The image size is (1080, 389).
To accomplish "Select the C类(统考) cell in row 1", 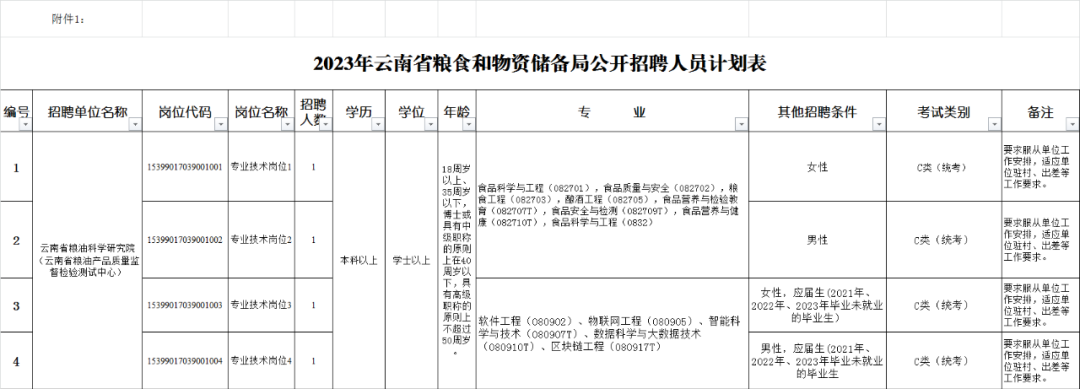I will [x=944, y=167].
